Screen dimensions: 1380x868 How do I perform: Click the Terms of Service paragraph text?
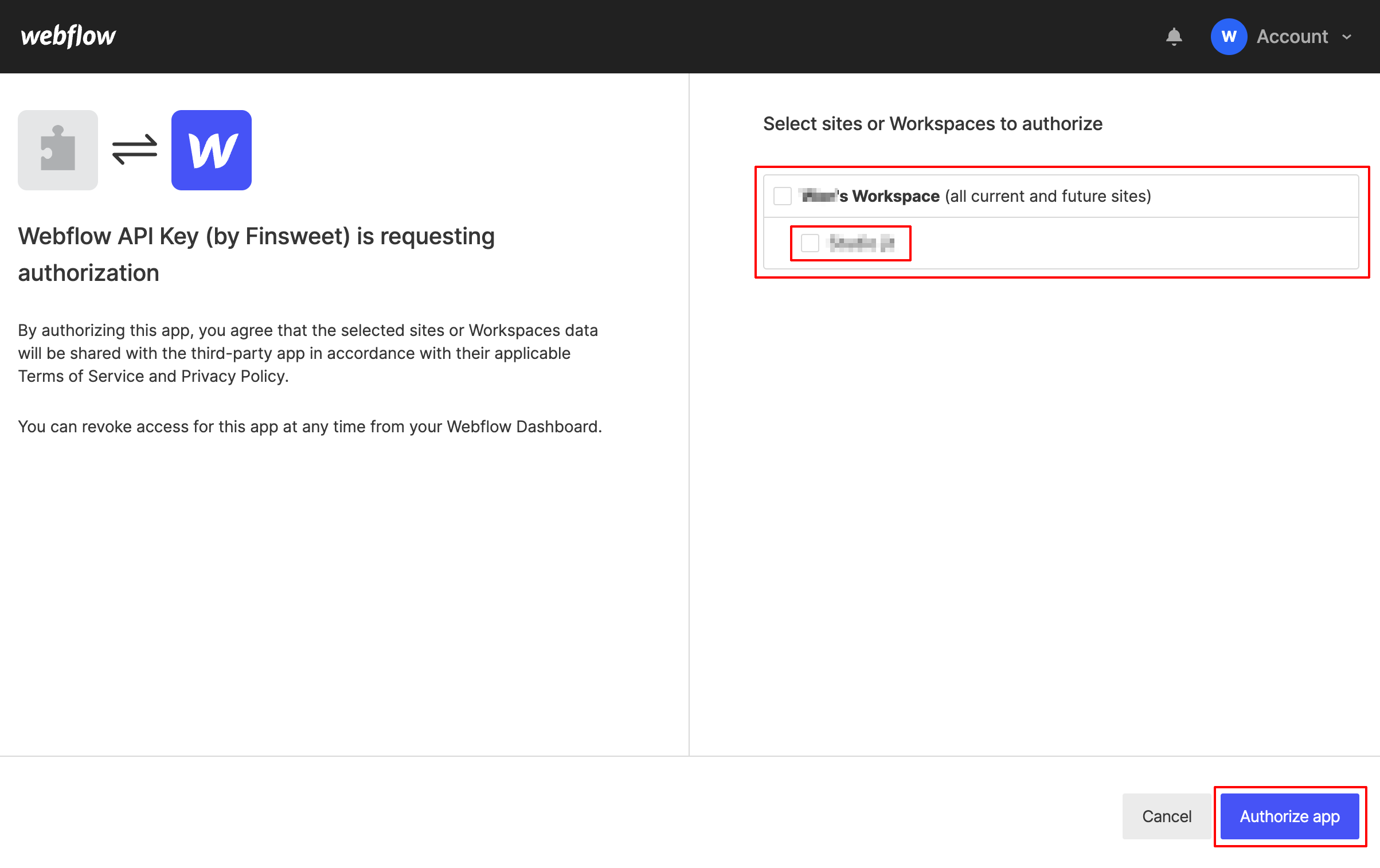308,353
